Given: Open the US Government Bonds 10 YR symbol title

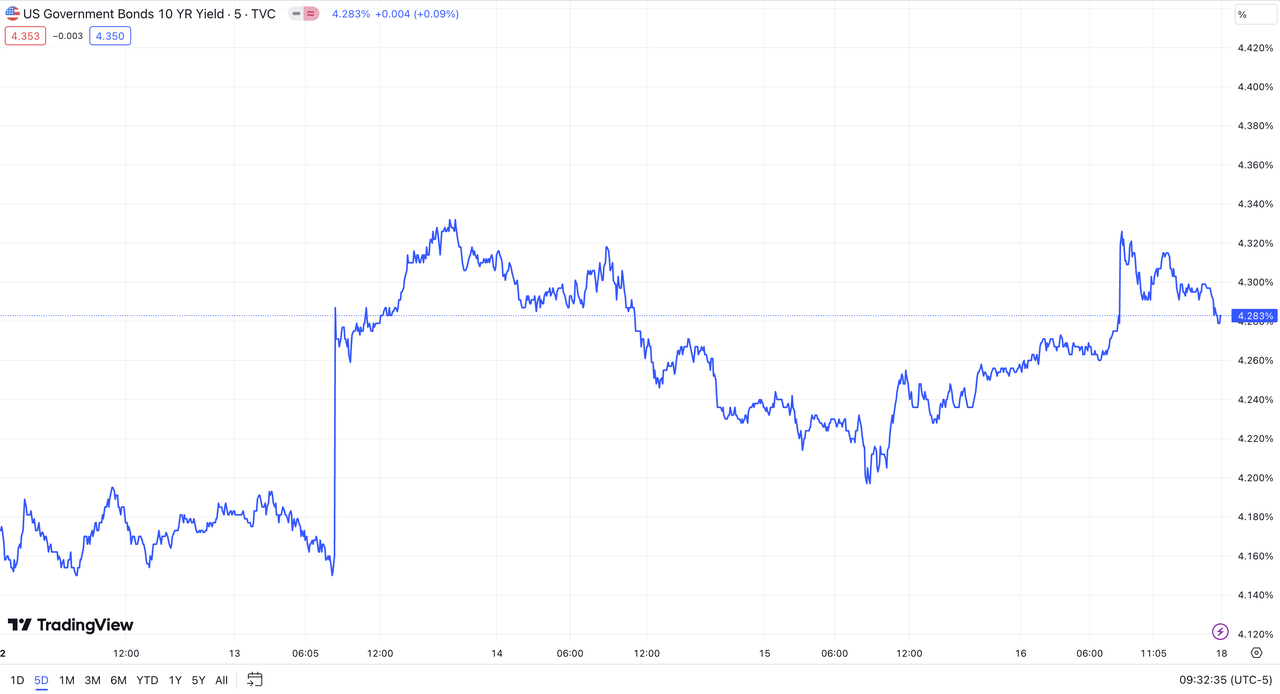Looking at the screenshot, I should (x=148, y=14).
